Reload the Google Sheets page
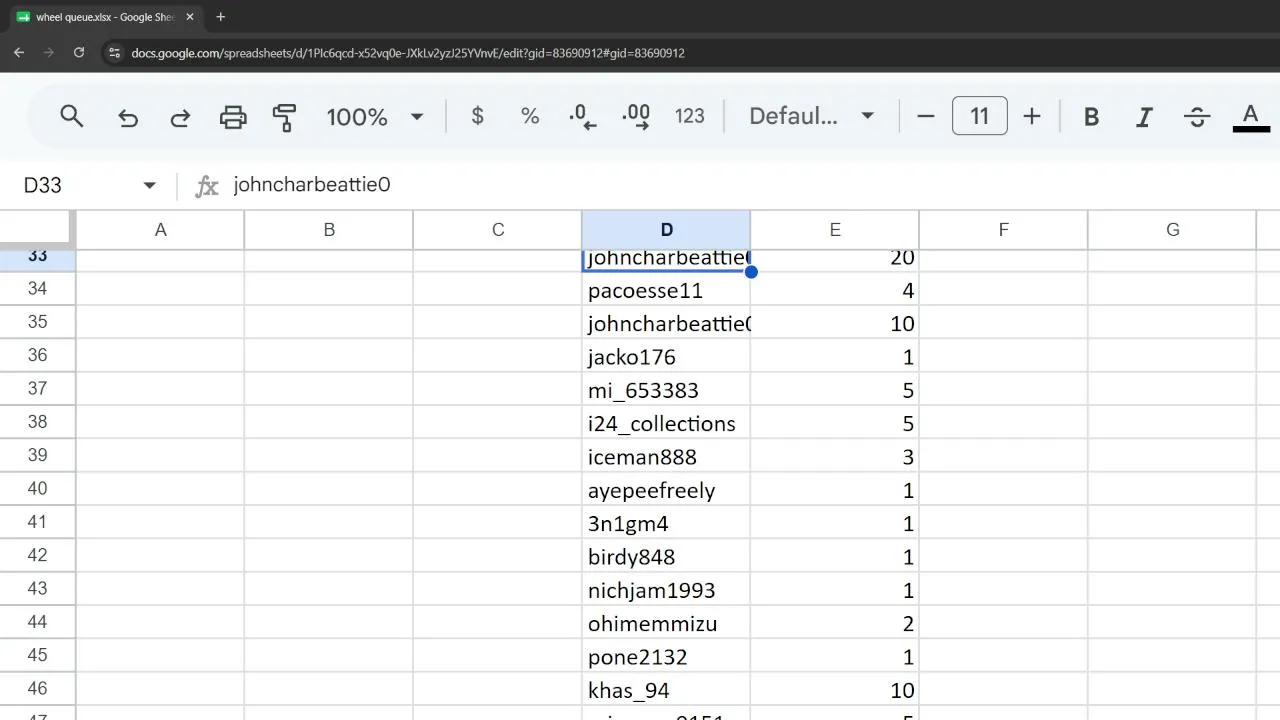This screenshot has width=1280, height=720. [x=79, y=52]
